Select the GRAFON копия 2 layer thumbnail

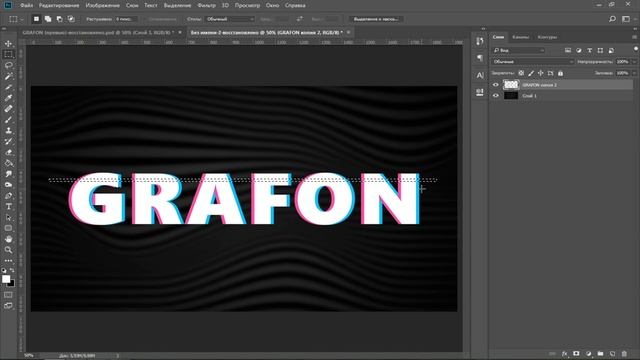tap(511, 84)
